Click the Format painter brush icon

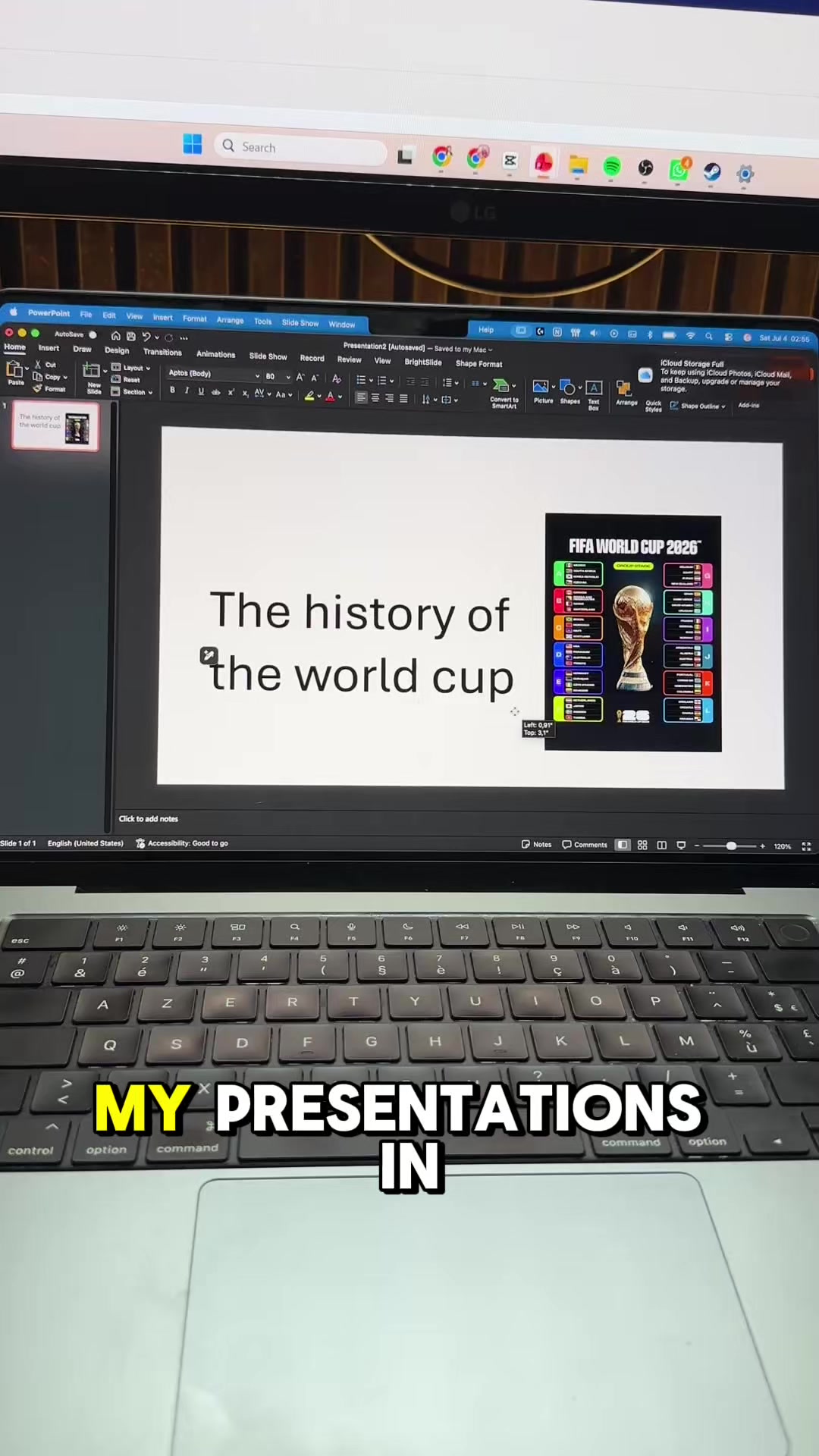click(x=37, y=388)
